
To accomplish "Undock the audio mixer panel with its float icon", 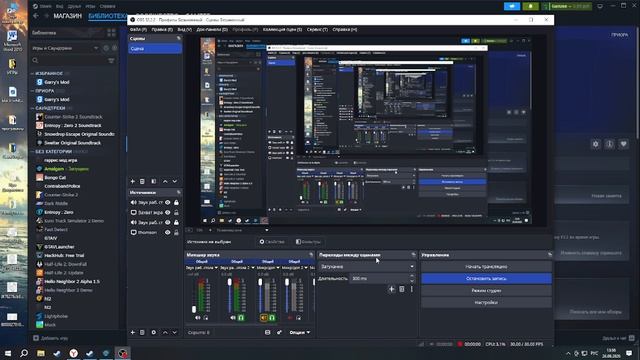I will [x=311, y=255].
